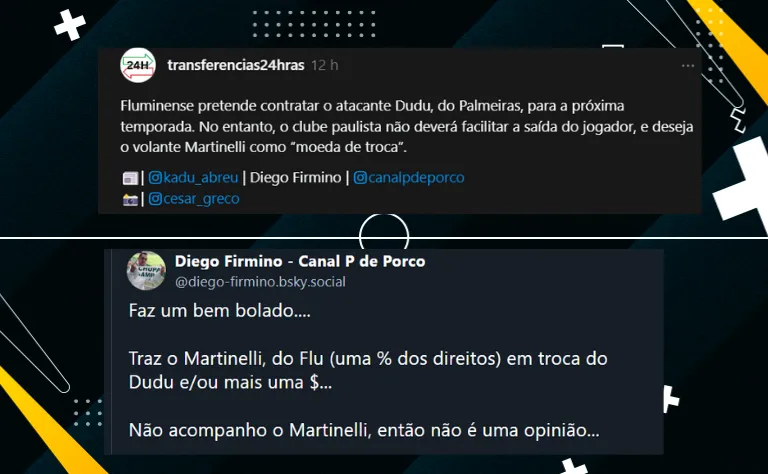Click the transferencias24hras username
This screenshot has width=768, height=474.
(x=236, y=65)
